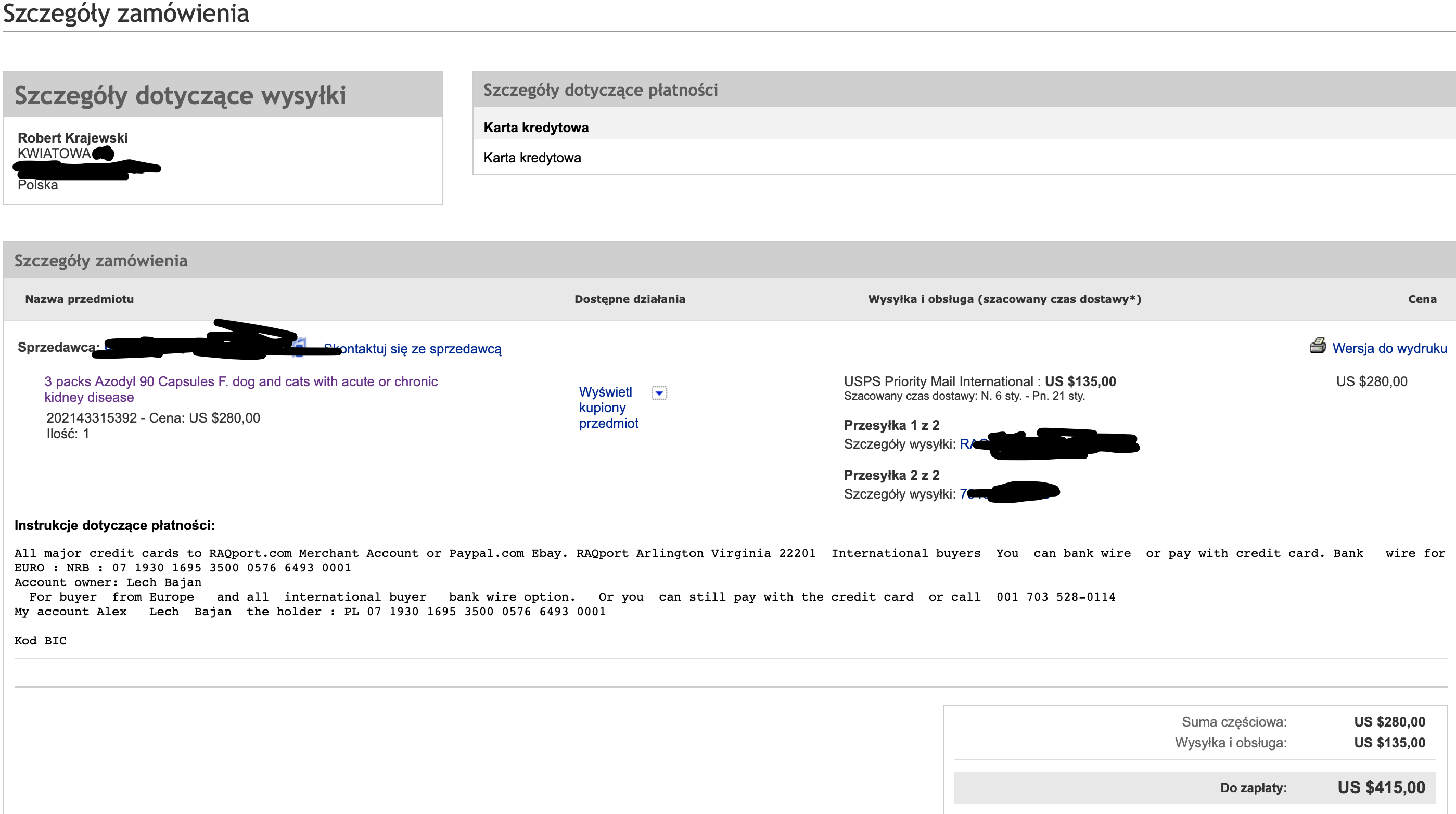Click the Szczegóły dotyczące płatności section header
This screenshot has height=814, width=1456.
tap(601, 90)
